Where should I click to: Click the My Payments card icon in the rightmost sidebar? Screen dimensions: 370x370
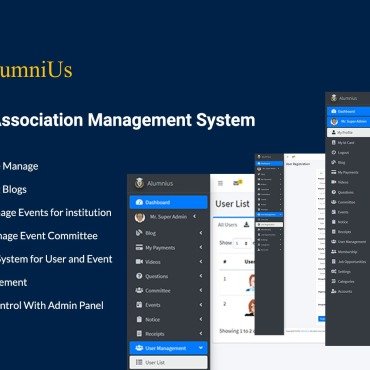333,172
